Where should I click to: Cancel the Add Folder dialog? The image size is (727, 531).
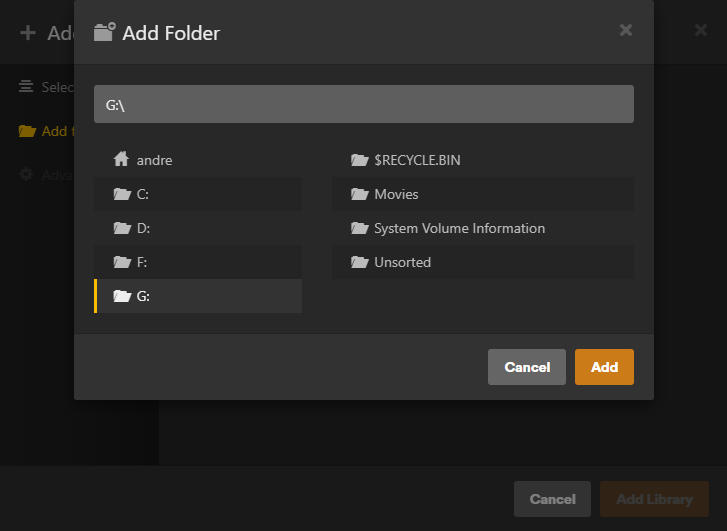(527, 367)
